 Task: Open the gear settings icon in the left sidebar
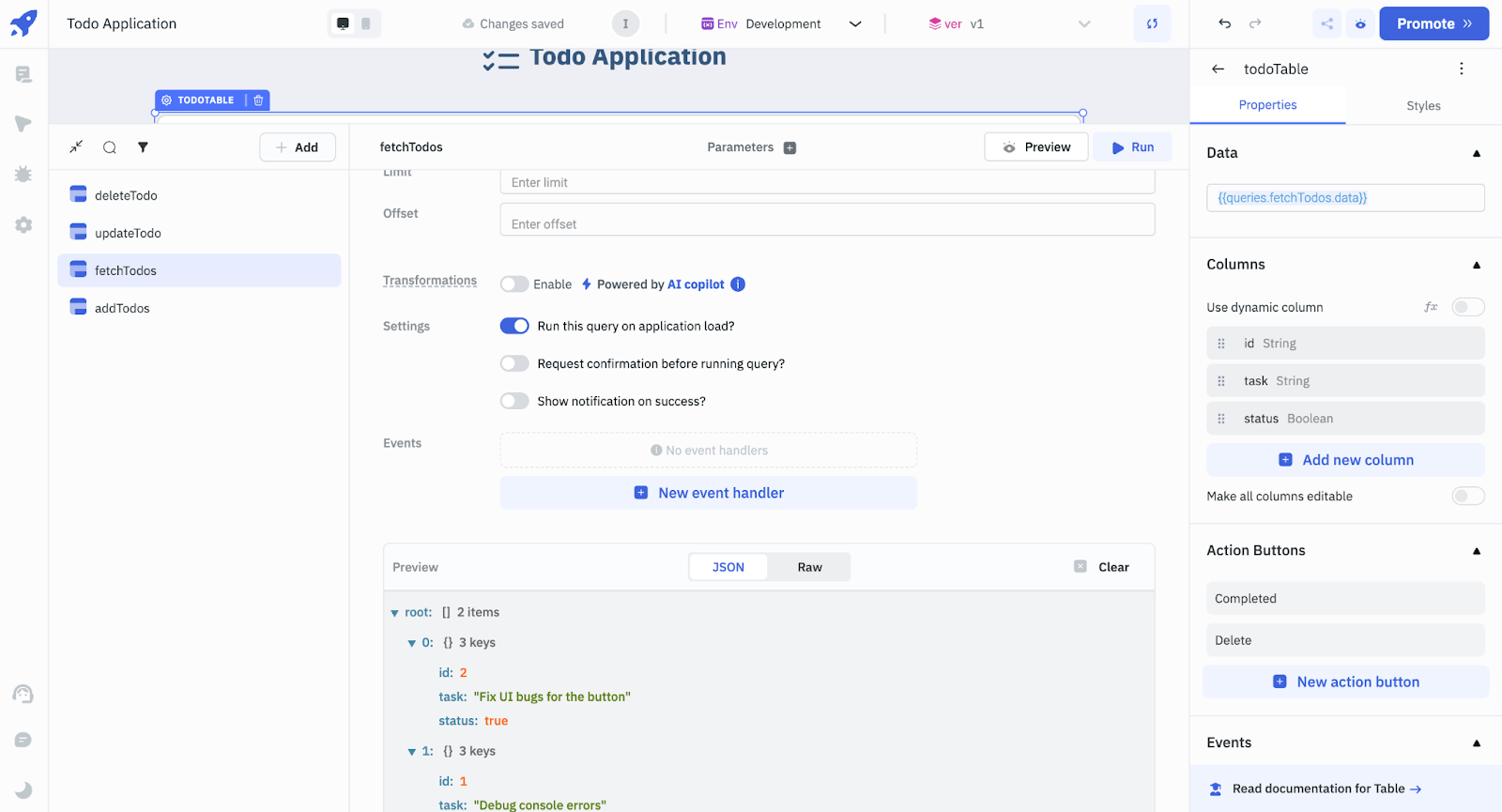point(23,225)
